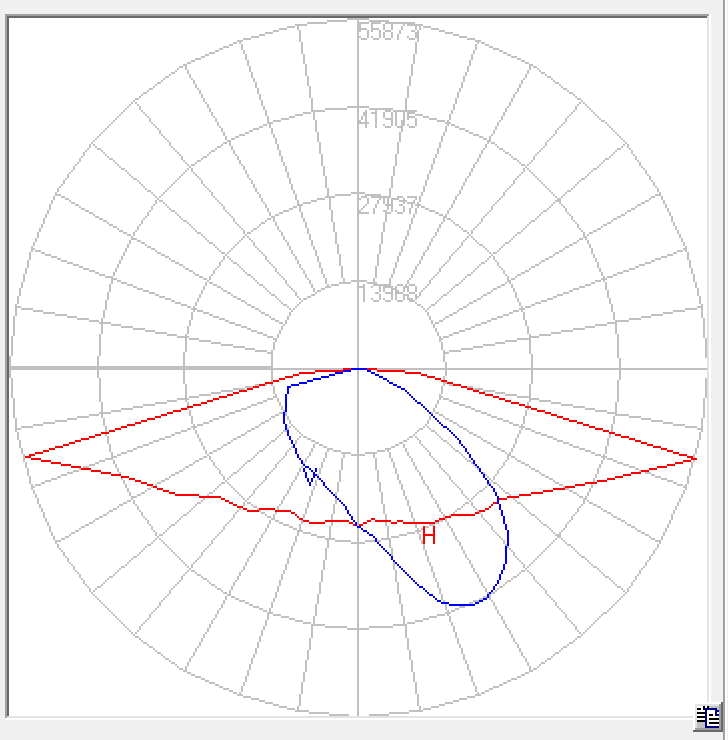This screenshot has height=740, width=728.
Task: Click left end of the horizontal axis
Action: pyautogui.click(x=13, y=368)
